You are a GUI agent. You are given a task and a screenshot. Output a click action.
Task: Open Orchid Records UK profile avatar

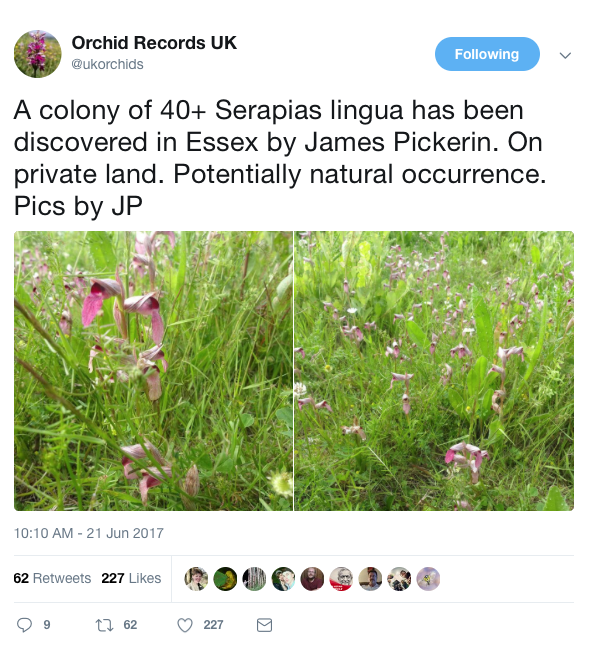(x=38, y=54)
